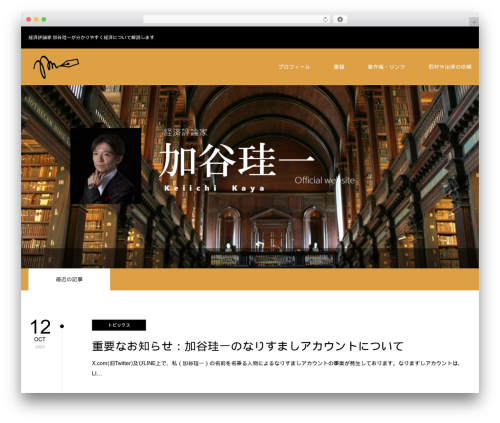Open the 取材や出演の依頼 menu item

(450, 67)
